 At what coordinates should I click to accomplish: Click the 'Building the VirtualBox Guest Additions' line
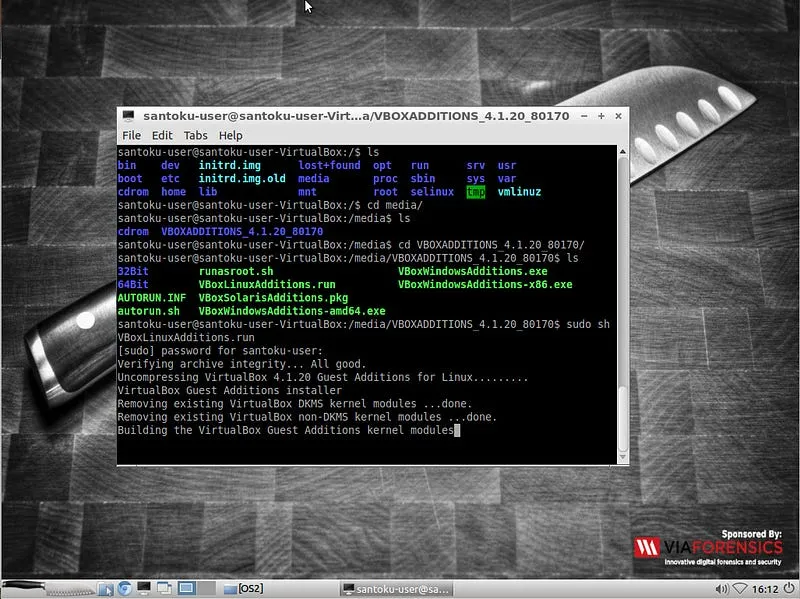tap(286, 430)
